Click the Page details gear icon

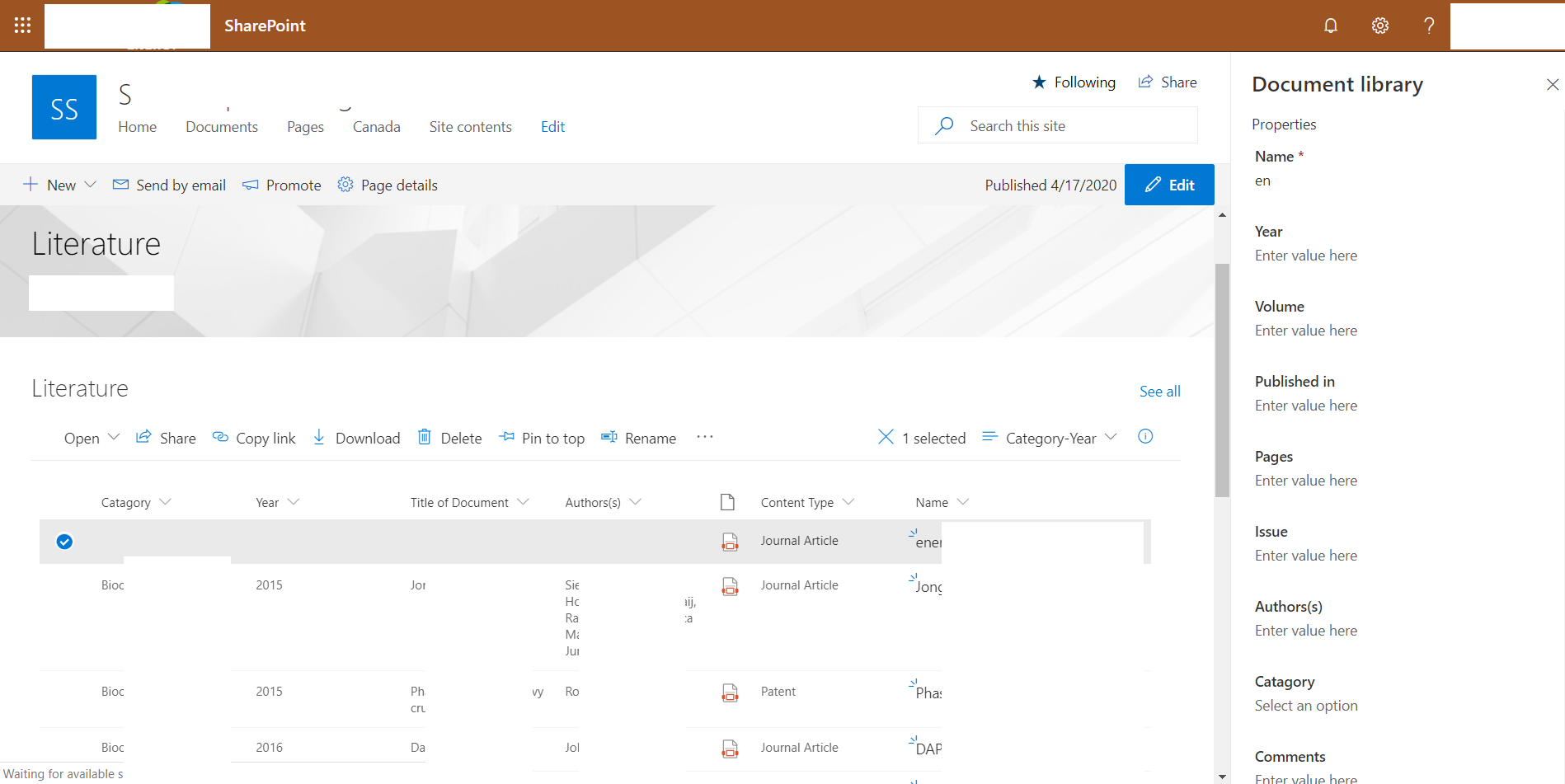(345, 185)
